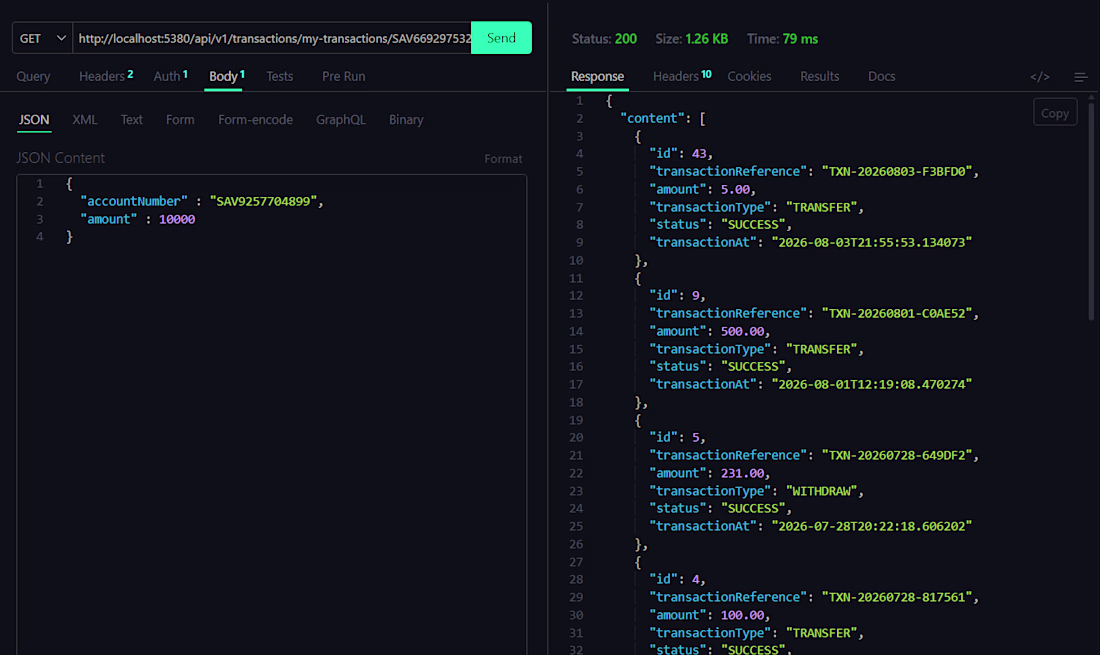
Task: Select Form body type
Action: click(180, 119)
